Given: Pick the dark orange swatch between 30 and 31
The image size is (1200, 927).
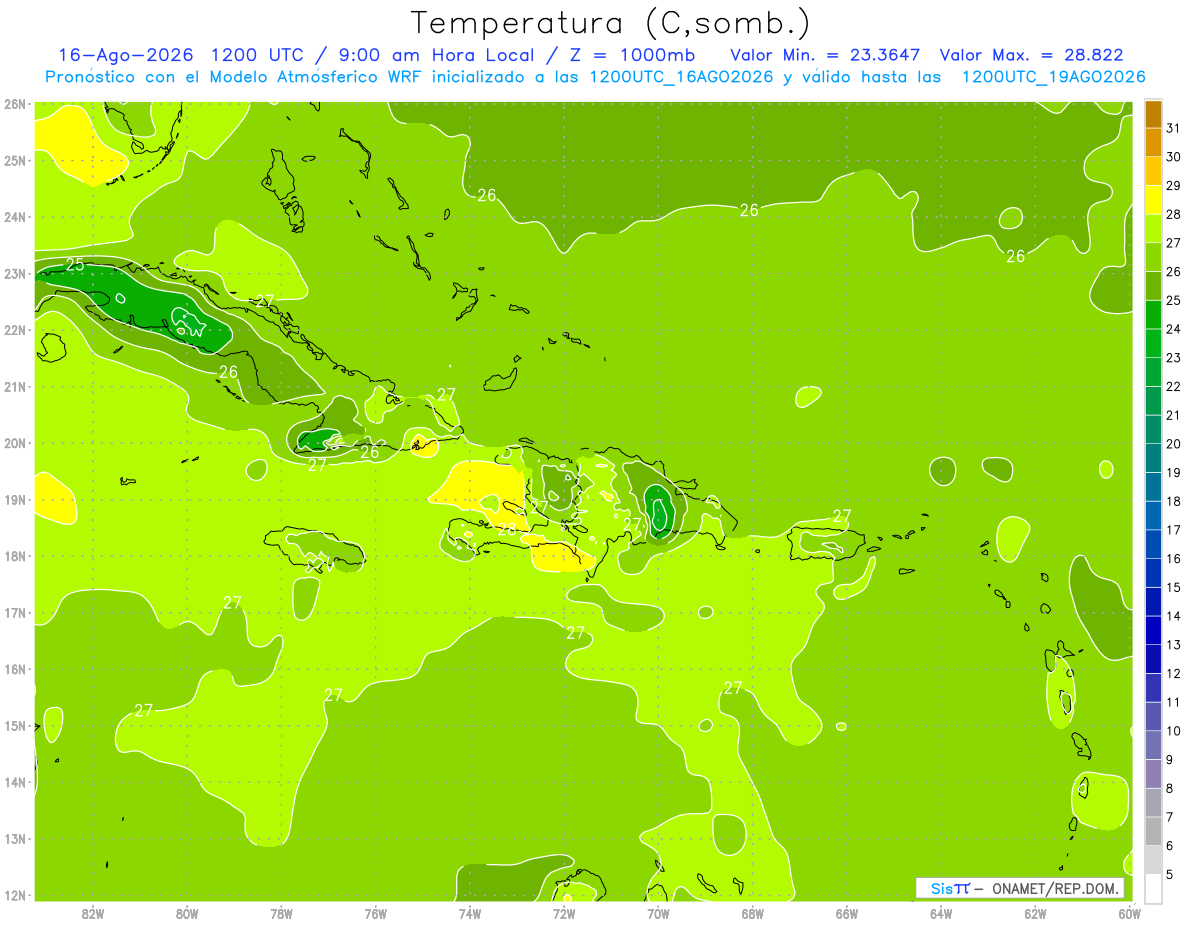Looking at the screenshot, I should [x=1153, y=114].
